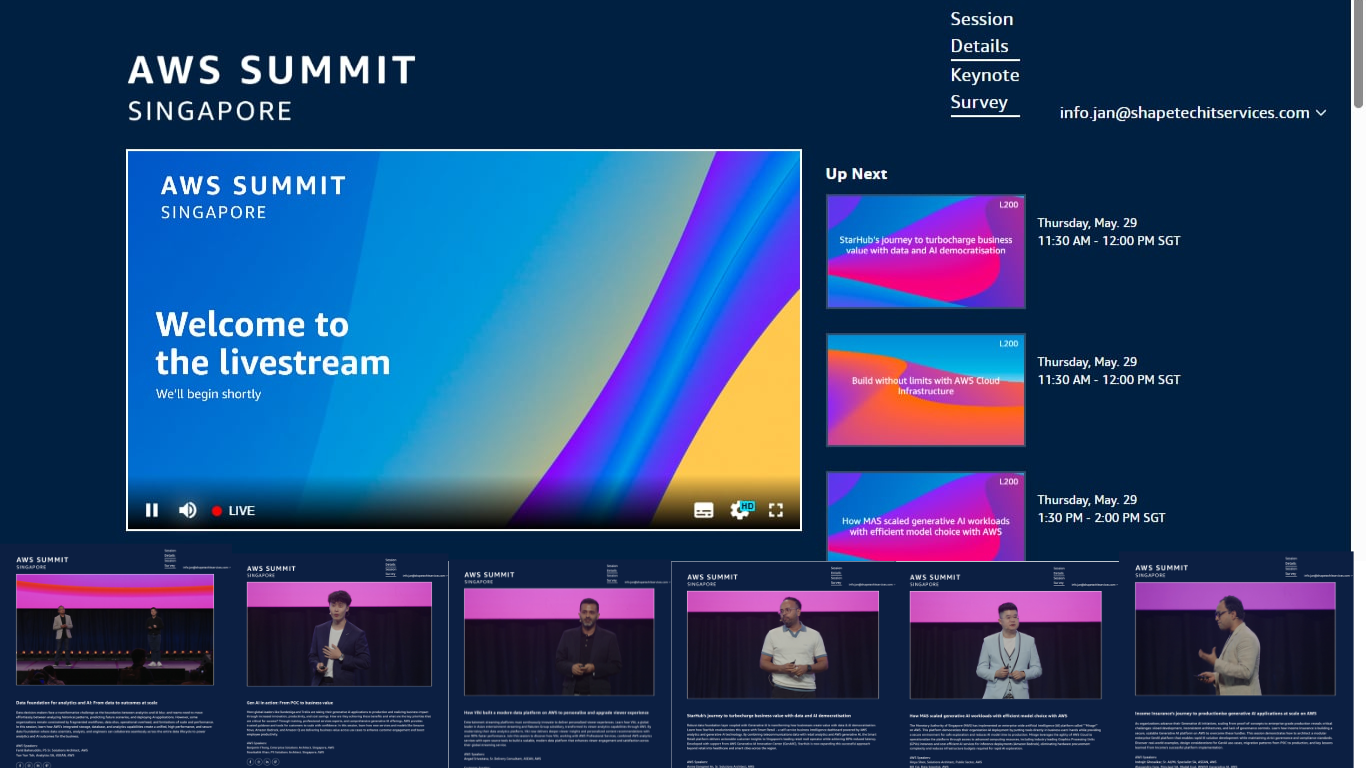Open the Data foundation for analytics session title

(87, 703)
